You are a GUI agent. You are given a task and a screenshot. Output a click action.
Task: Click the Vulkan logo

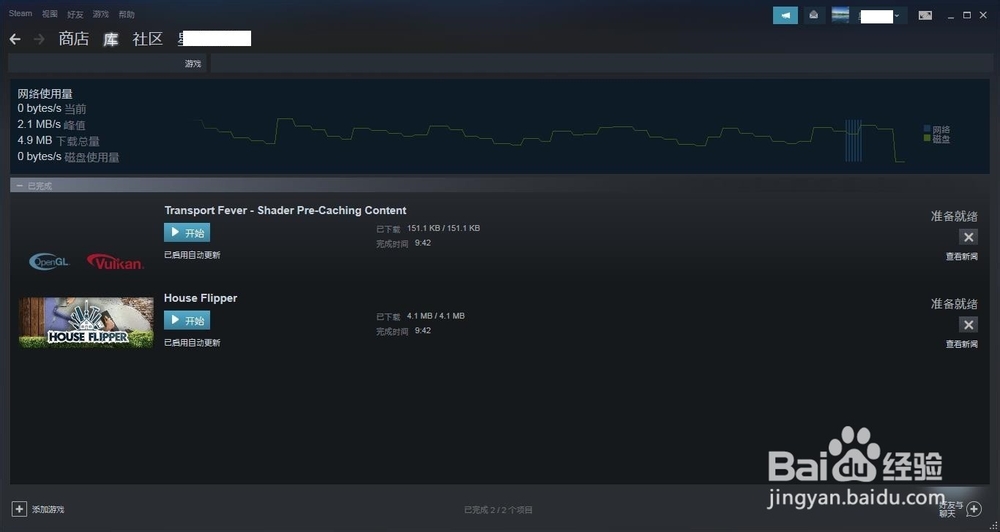click(x=115, y=262)
